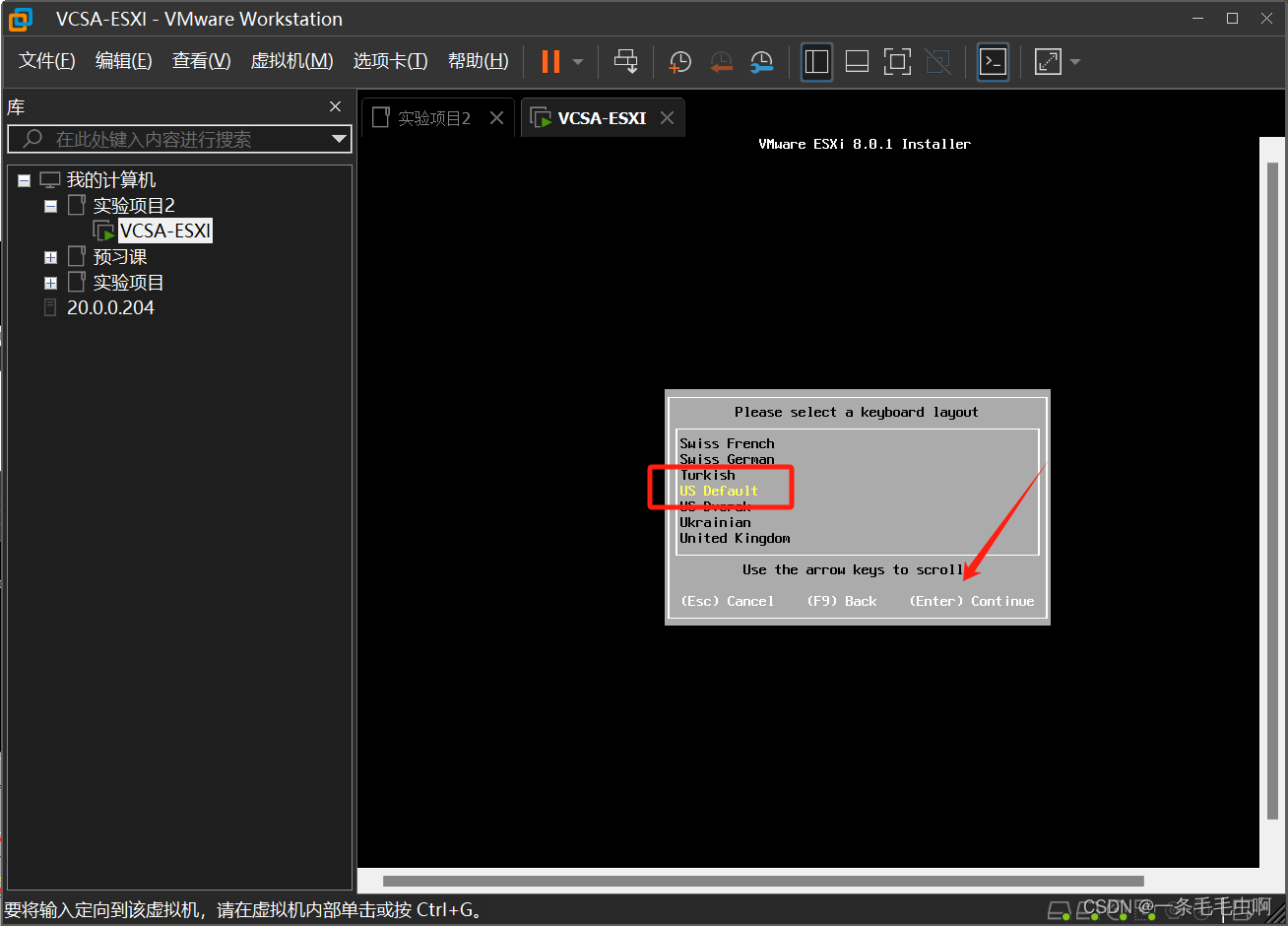Close the 实验项目2 tab

[x=497, y=118]
